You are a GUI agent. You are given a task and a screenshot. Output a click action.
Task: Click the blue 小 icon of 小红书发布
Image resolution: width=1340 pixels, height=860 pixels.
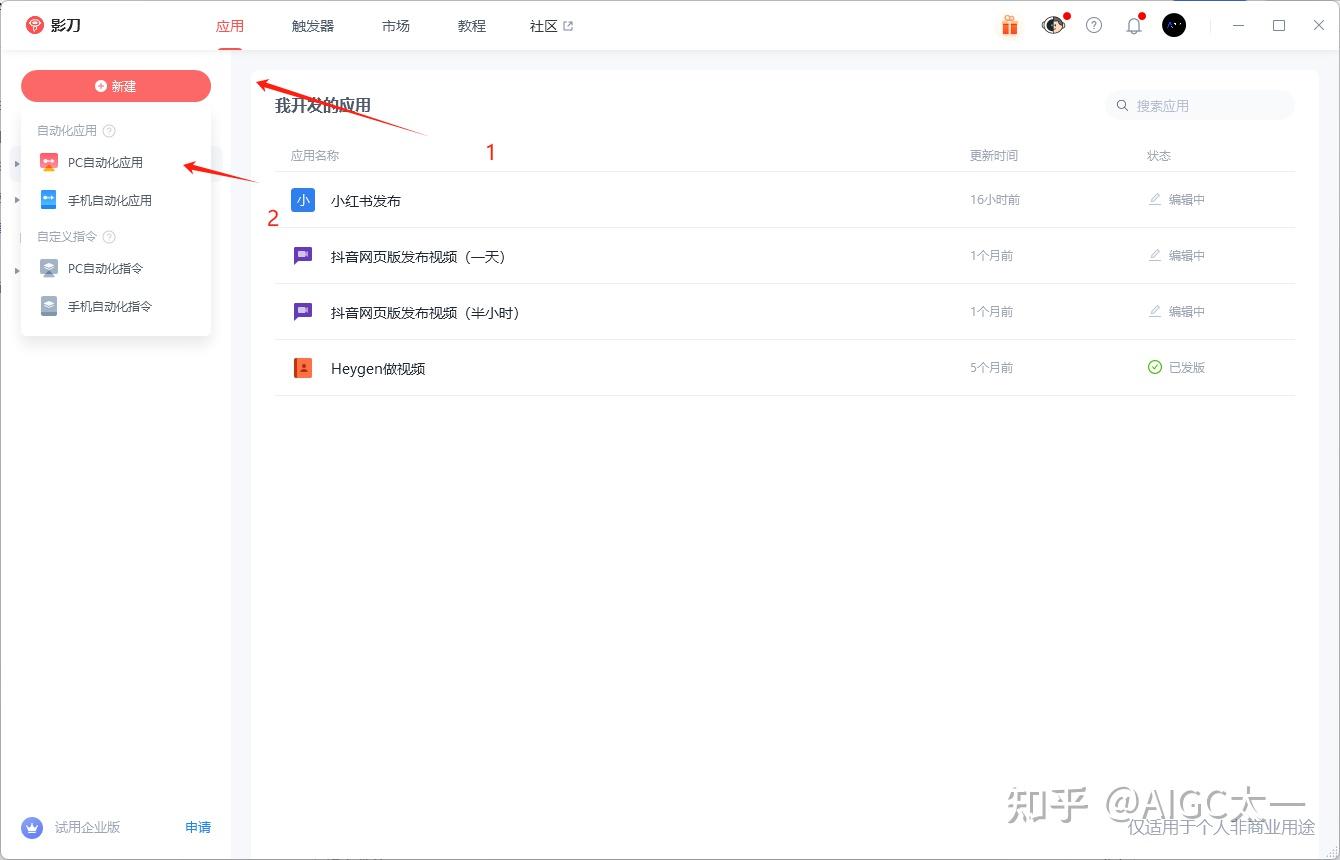(303, 200)
